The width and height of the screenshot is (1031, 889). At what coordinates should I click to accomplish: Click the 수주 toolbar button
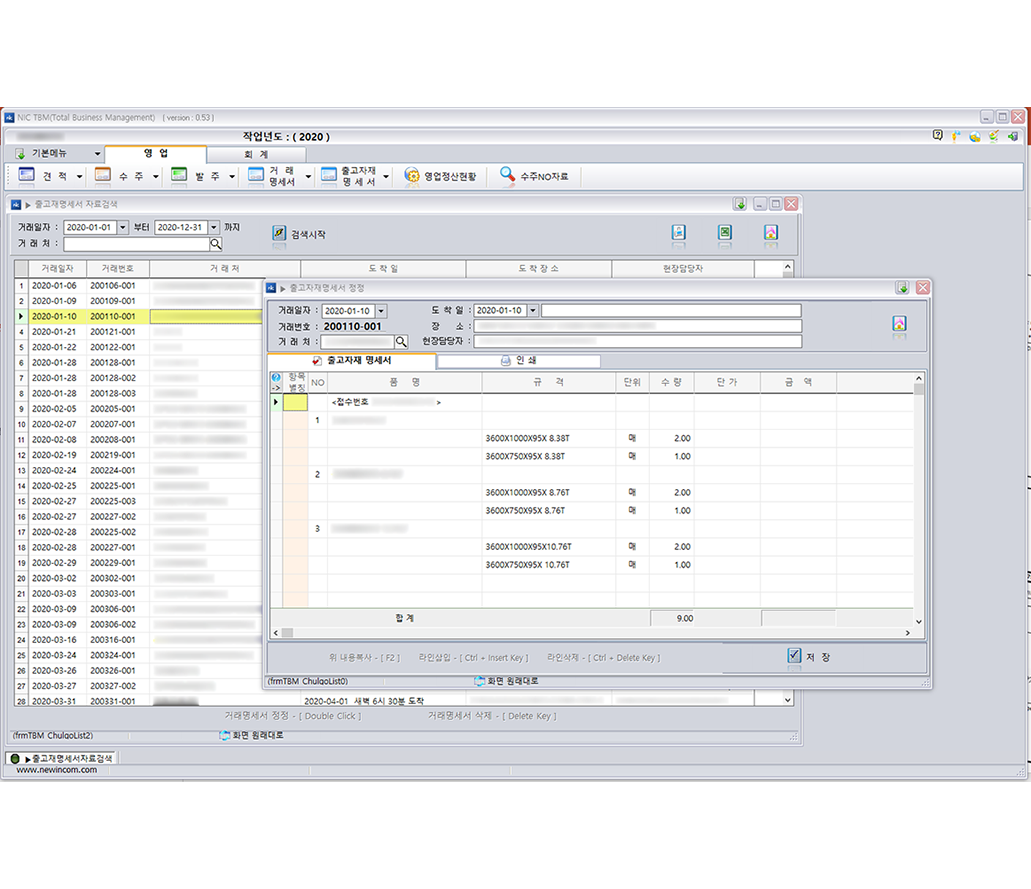pyautogui.click(x=121, y=176)
